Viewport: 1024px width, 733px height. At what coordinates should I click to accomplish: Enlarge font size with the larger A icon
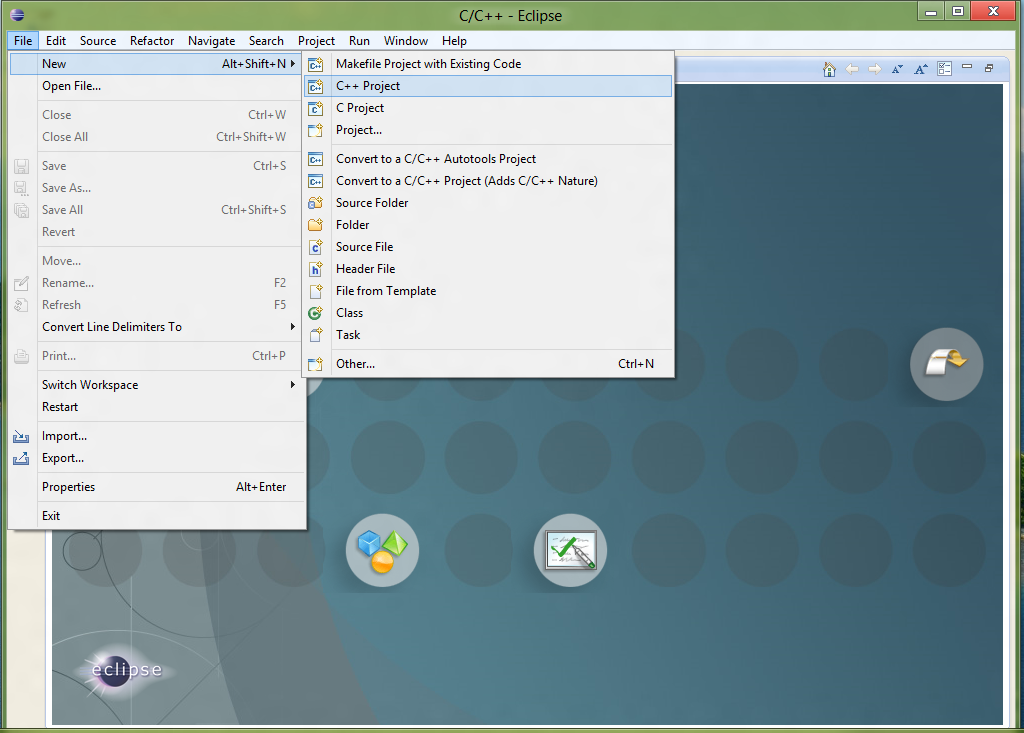[921, 69]
